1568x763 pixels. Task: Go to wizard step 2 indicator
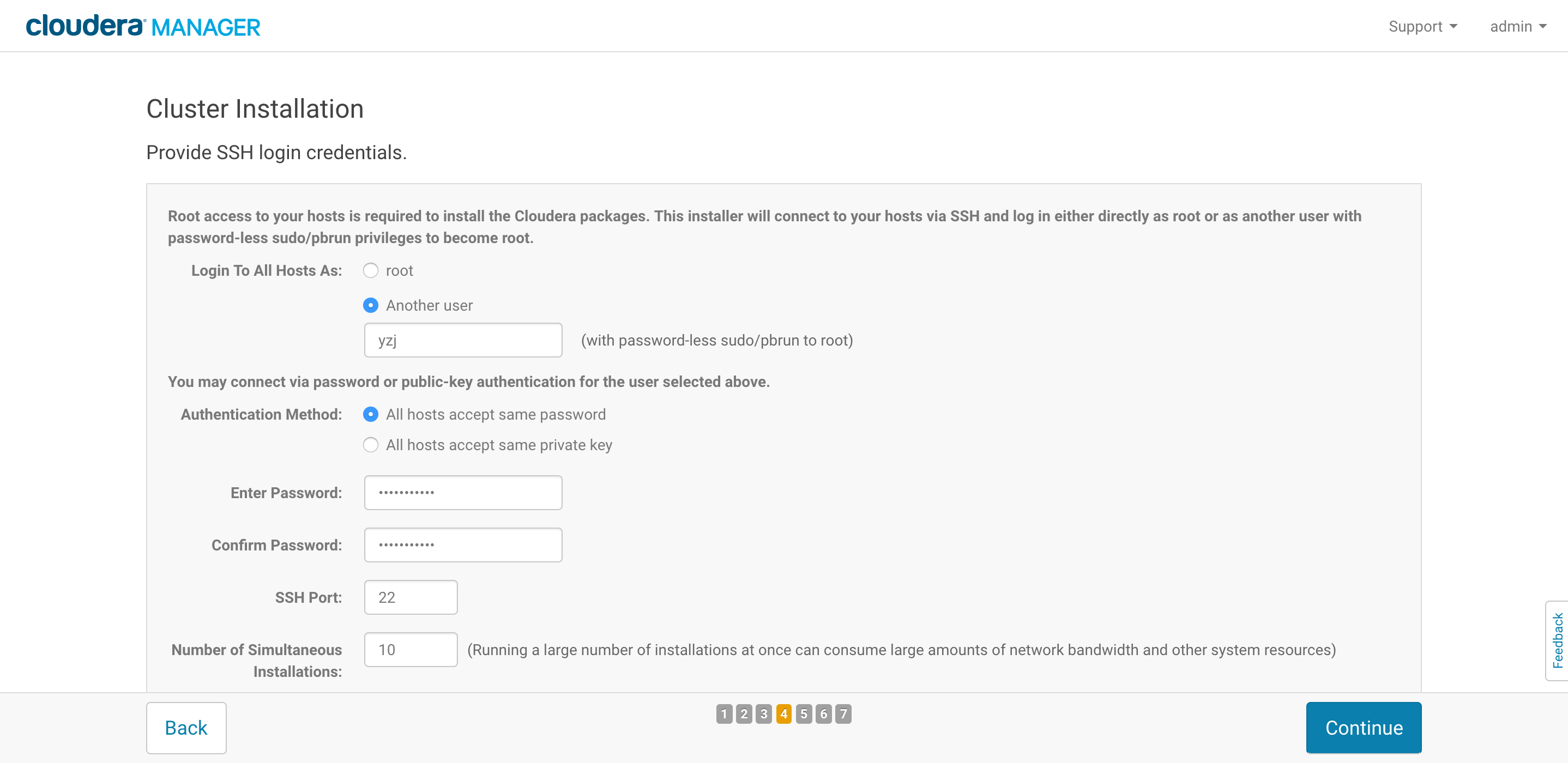tap(744, 713)
